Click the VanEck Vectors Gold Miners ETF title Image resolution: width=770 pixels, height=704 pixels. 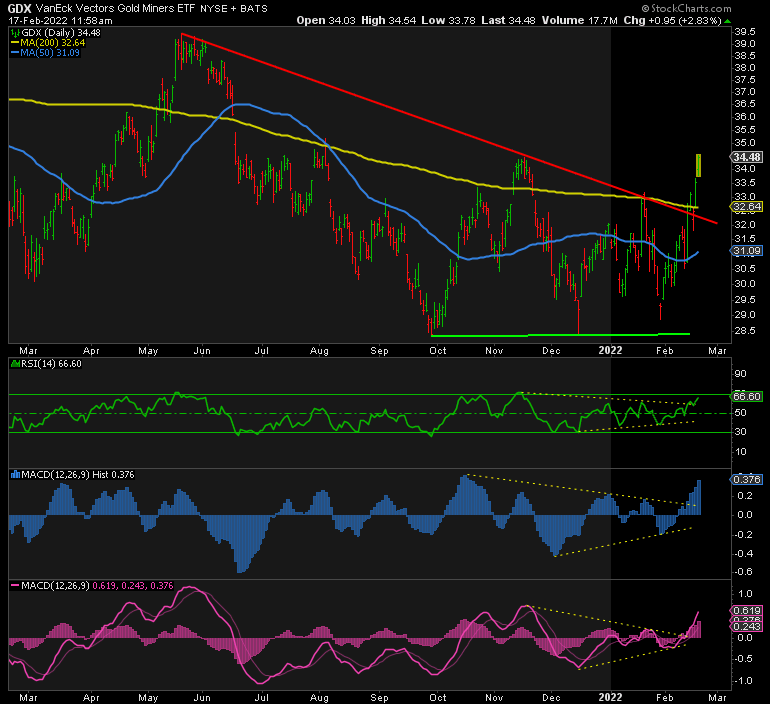click(x=115, y=8)
